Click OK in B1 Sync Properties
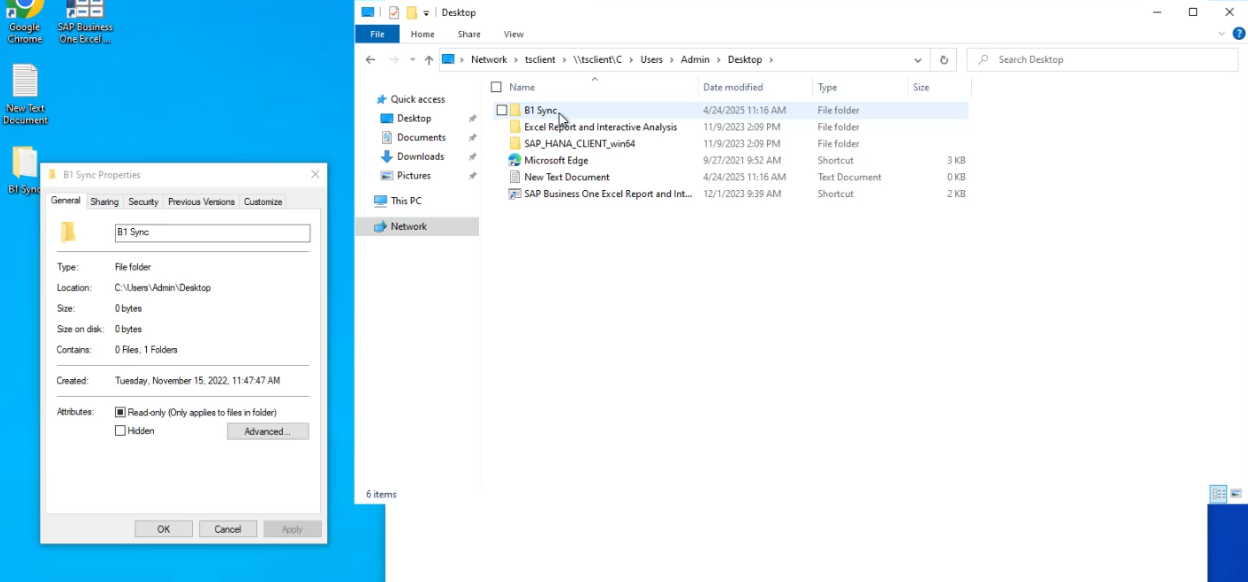Screen dimensions: 1248x582 pyautogui.click(x=163, y=529)
